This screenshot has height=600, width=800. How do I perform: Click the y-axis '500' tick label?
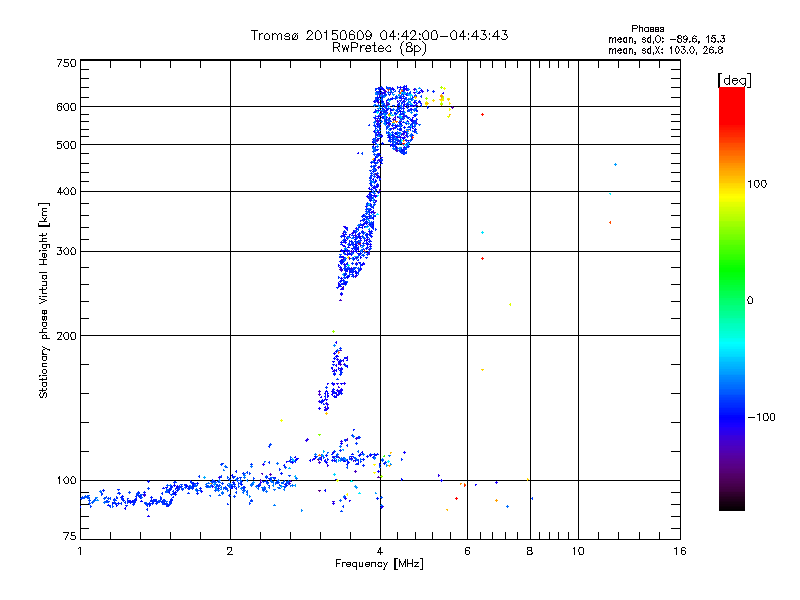pyautogui.click(x=66, y=145)
